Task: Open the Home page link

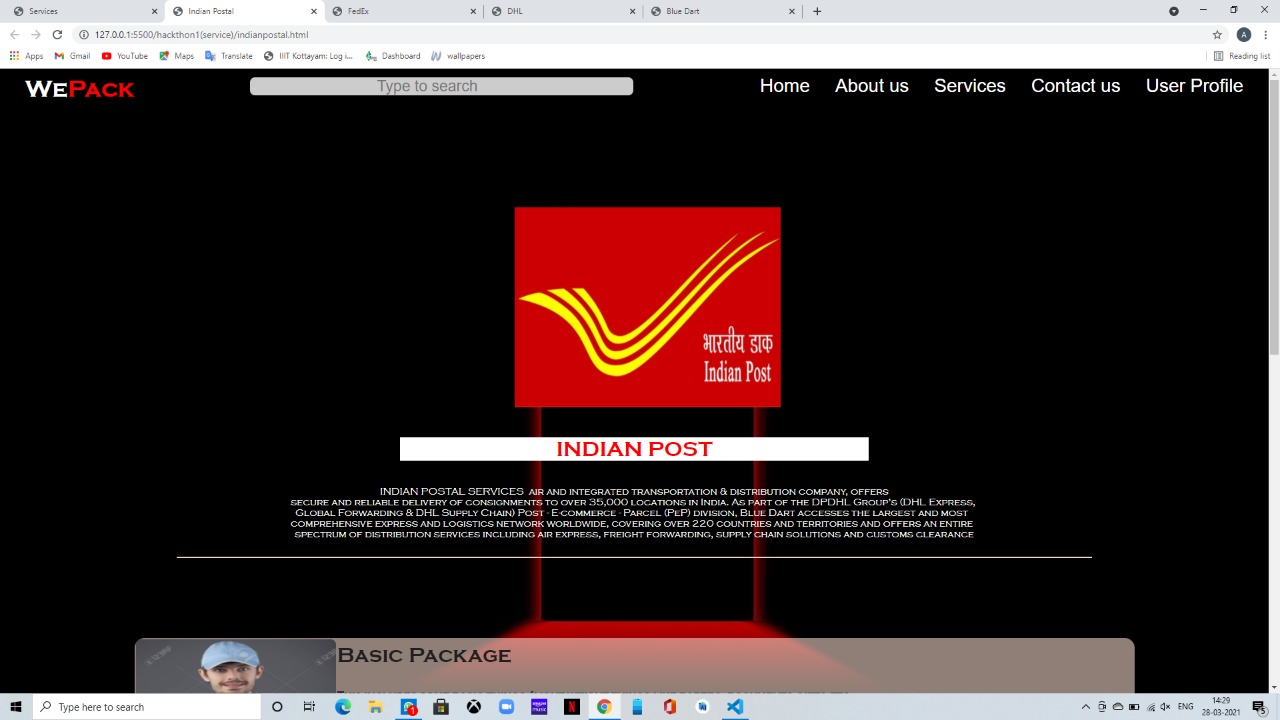Action: 784,86
